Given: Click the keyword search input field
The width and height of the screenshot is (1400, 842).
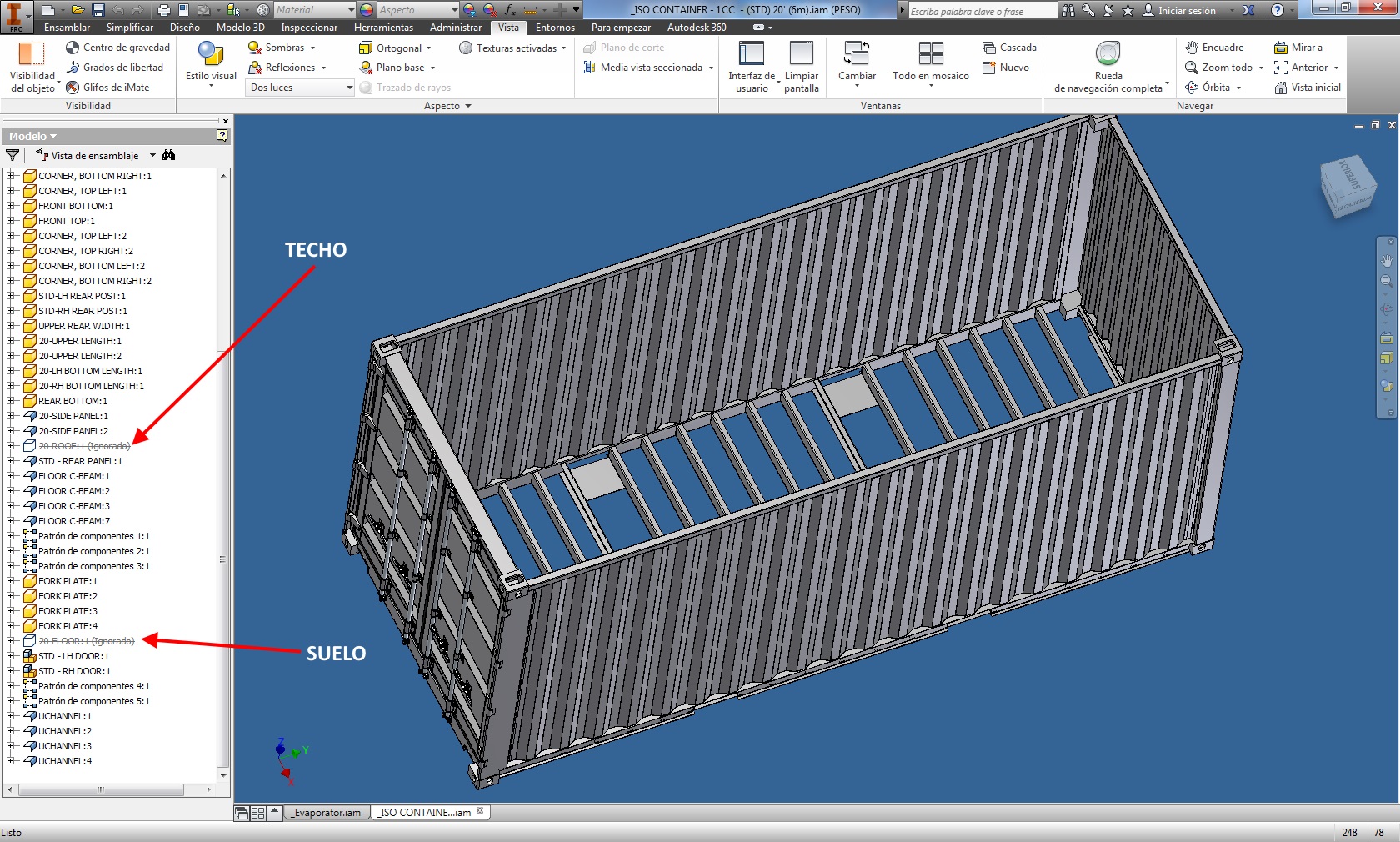Looking at the screenshot, I should coord(982,11).
